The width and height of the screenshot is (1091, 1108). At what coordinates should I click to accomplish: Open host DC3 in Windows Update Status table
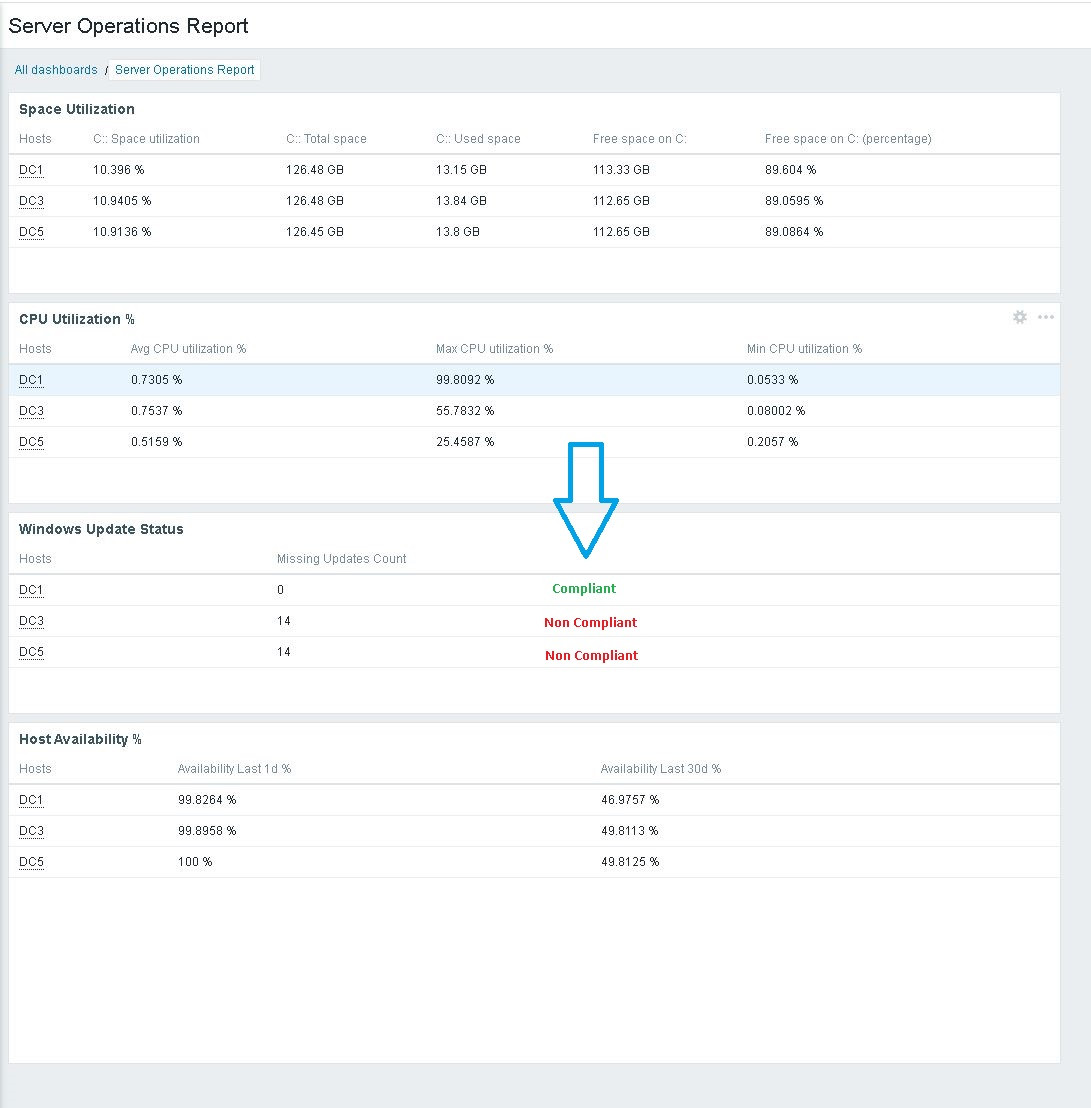[x=30, y=621]
